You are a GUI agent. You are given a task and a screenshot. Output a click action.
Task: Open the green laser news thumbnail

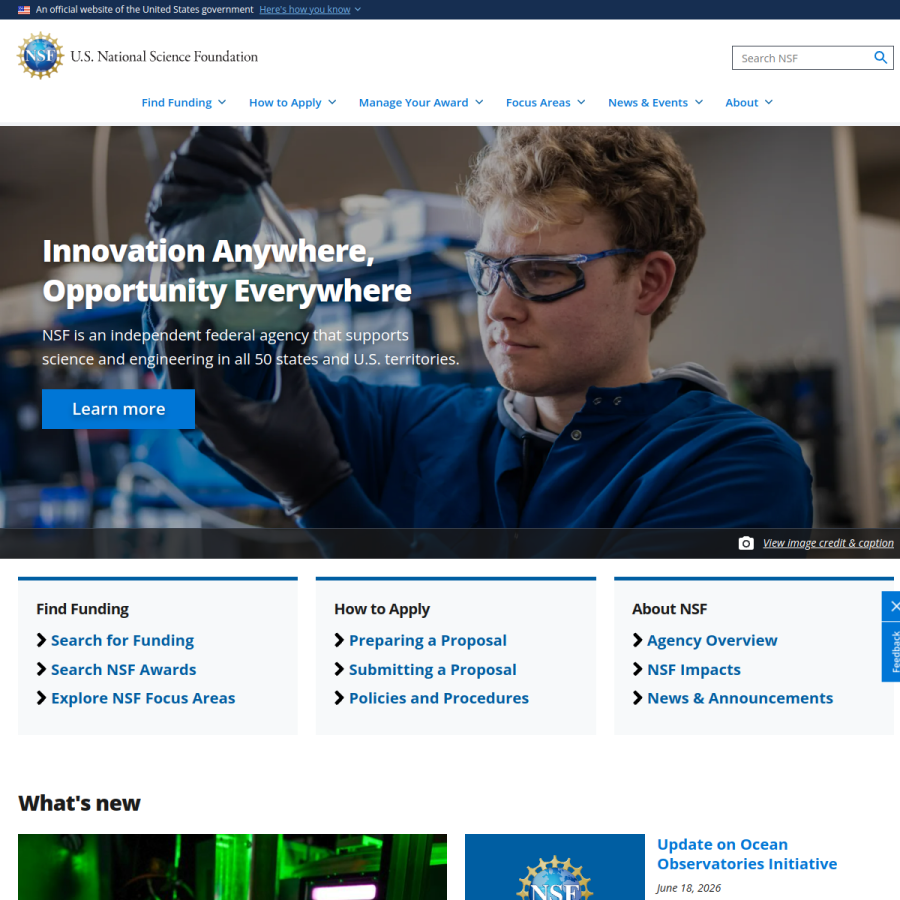232,867
